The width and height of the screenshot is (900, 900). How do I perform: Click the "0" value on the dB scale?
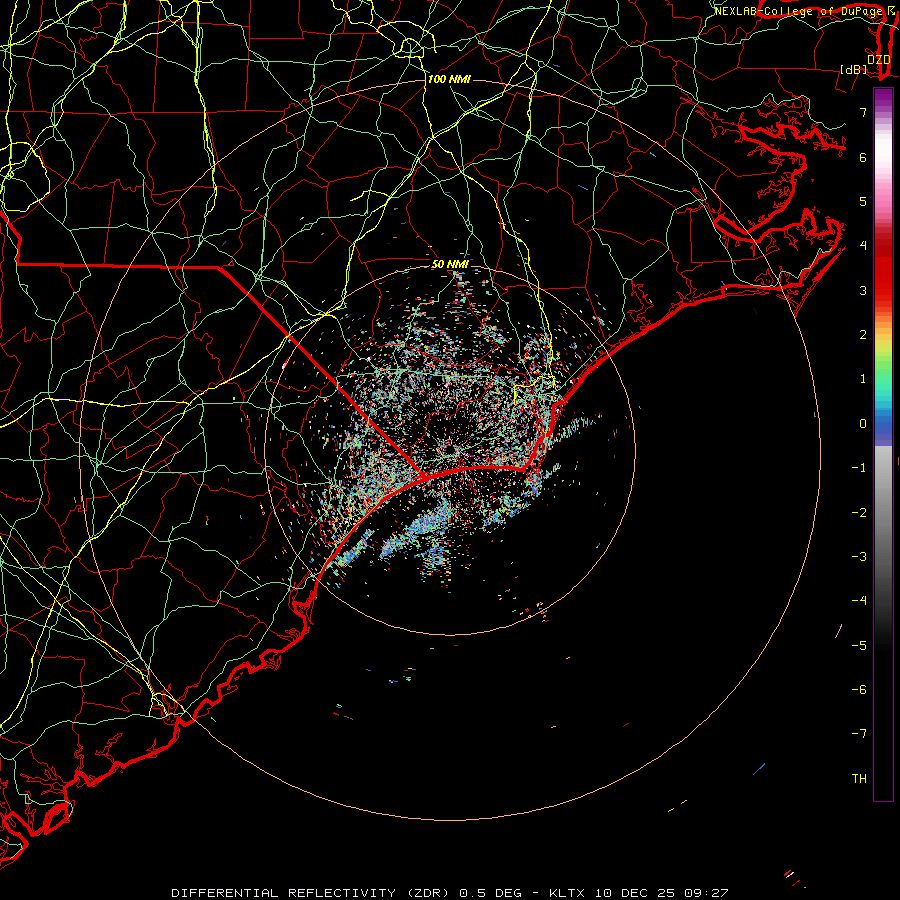click(863, 424)
